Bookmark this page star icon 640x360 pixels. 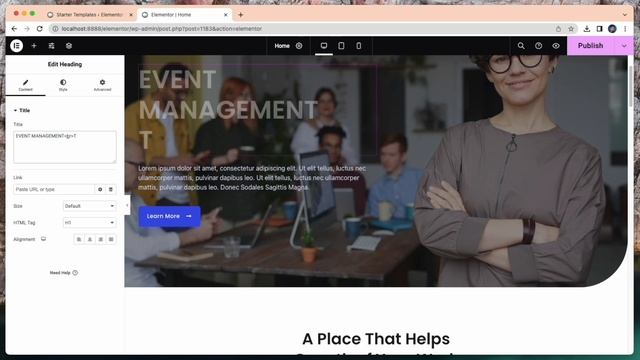pyautogui.click(x=571, y=29)
